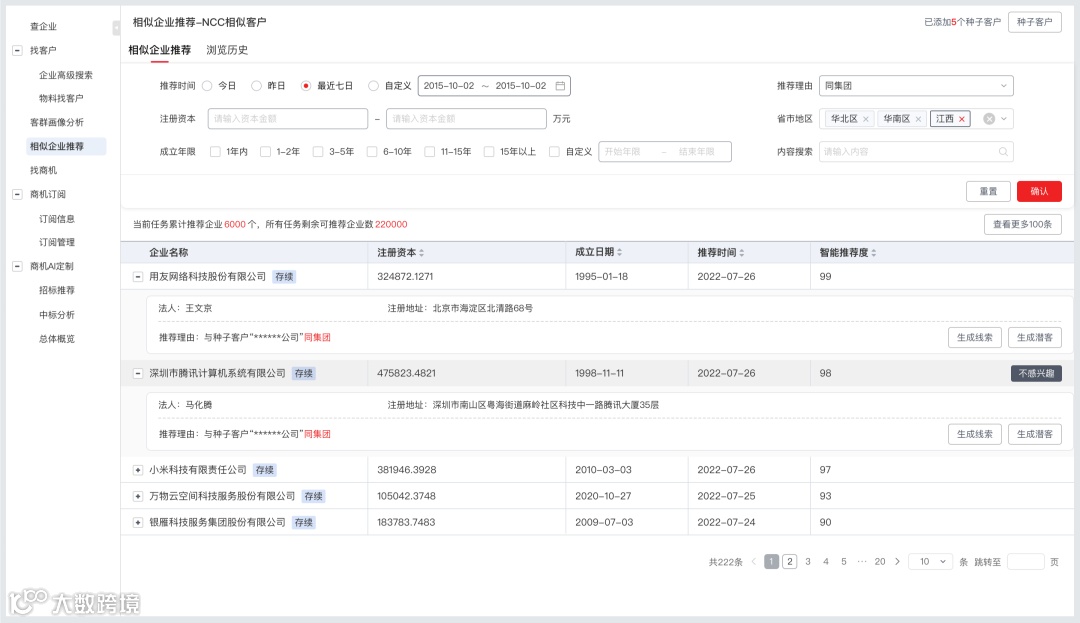Open 企业高级搜索 in the sidebar

coord(65,75)
